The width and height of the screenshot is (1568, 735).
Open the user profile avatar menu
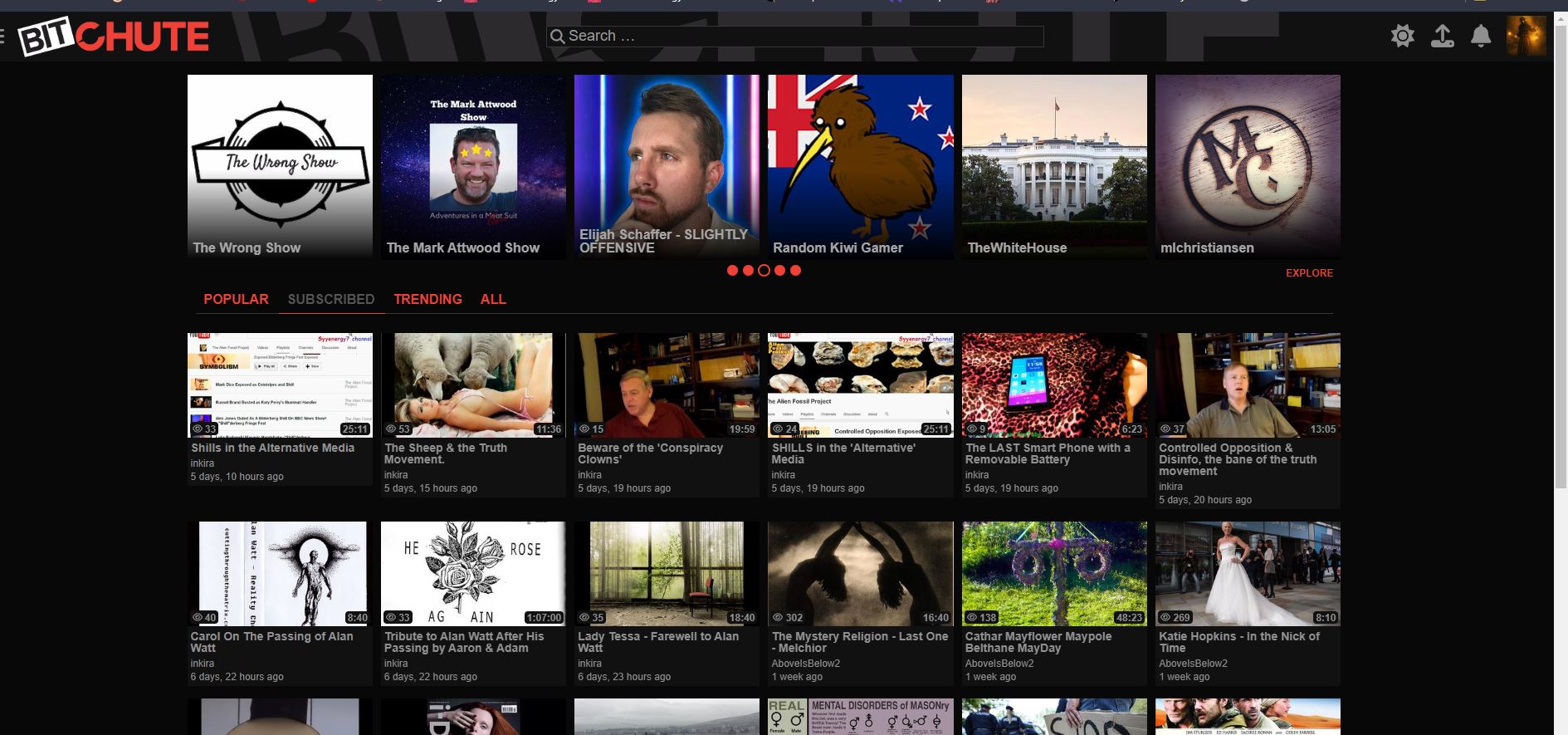[1526, 36]
